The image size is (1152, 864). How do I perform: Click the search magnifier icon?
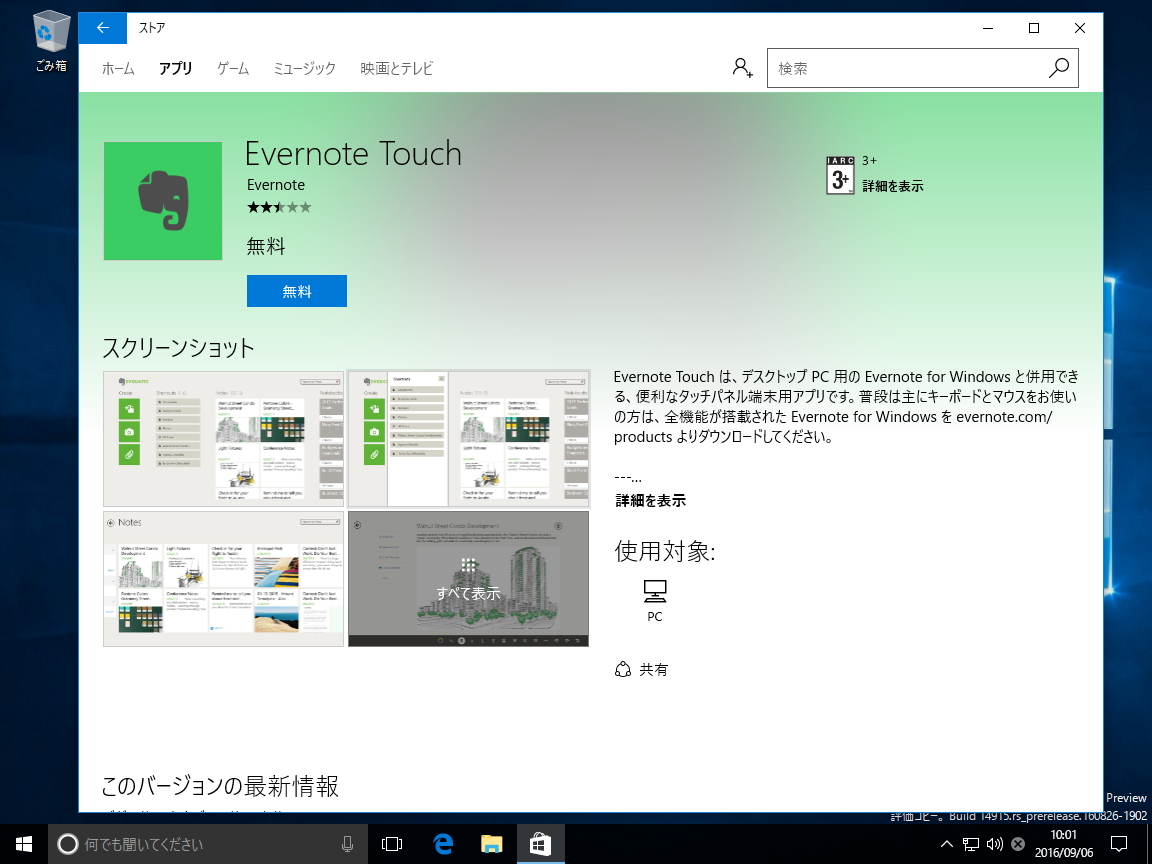[1058, 68]
